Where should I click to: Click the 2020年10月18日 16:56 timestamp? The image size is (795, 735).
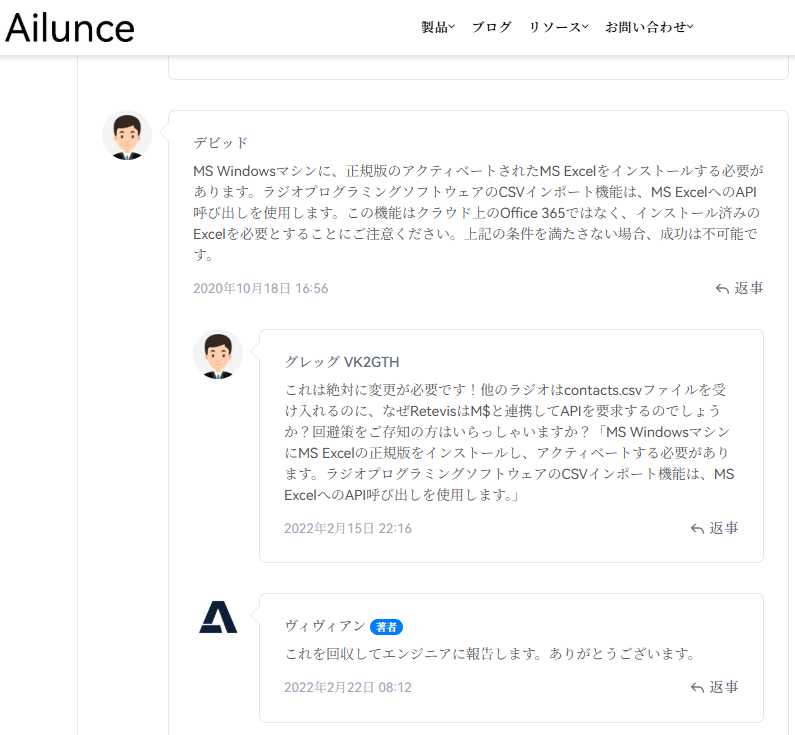tap(260, 288)
